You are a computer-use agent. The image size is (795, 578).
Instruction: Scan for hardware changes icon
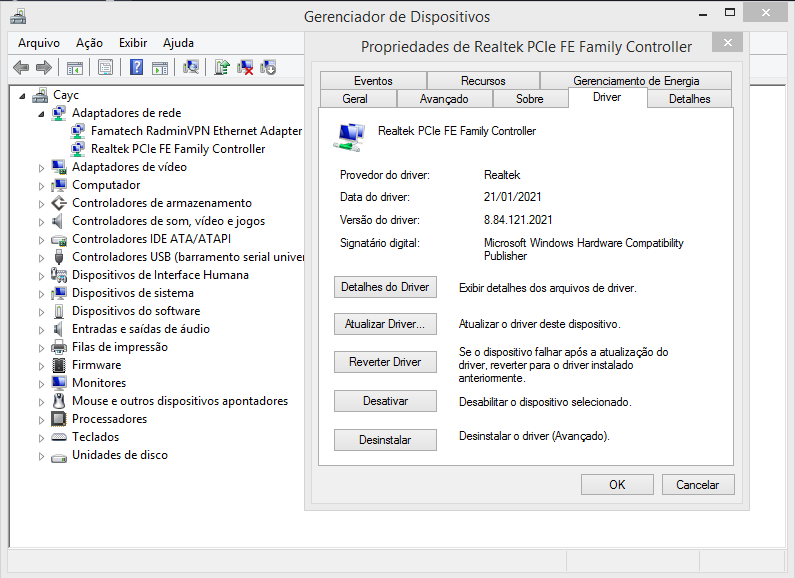191,67
